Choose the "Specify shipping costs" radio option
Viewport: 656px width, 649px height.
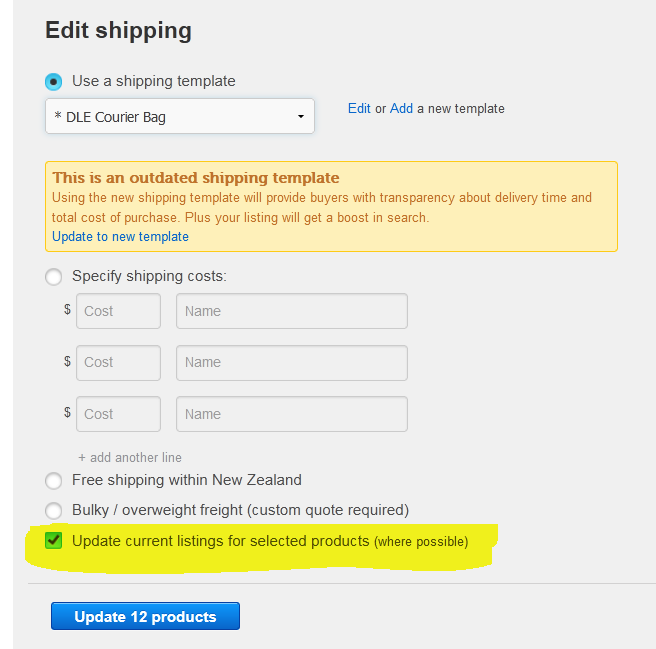point(54,276)
